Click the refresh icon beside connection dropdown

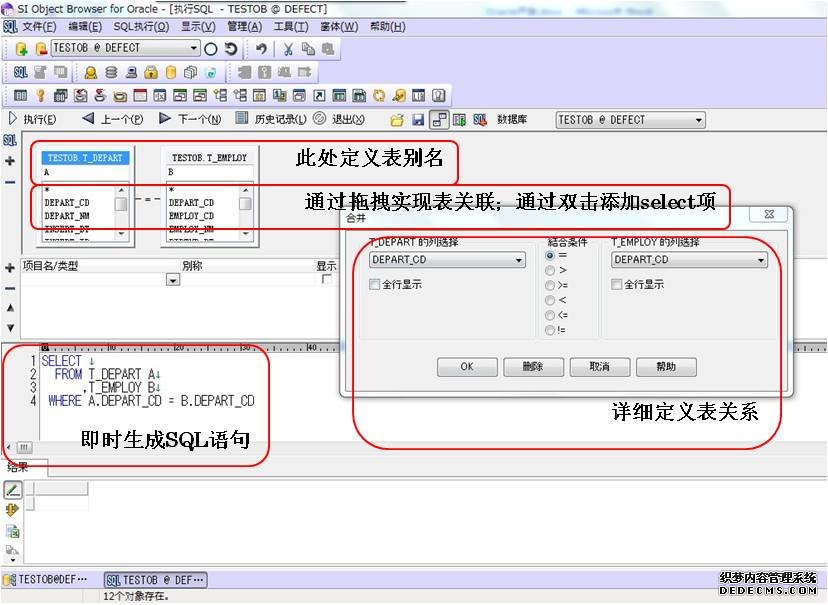[231, 48]
